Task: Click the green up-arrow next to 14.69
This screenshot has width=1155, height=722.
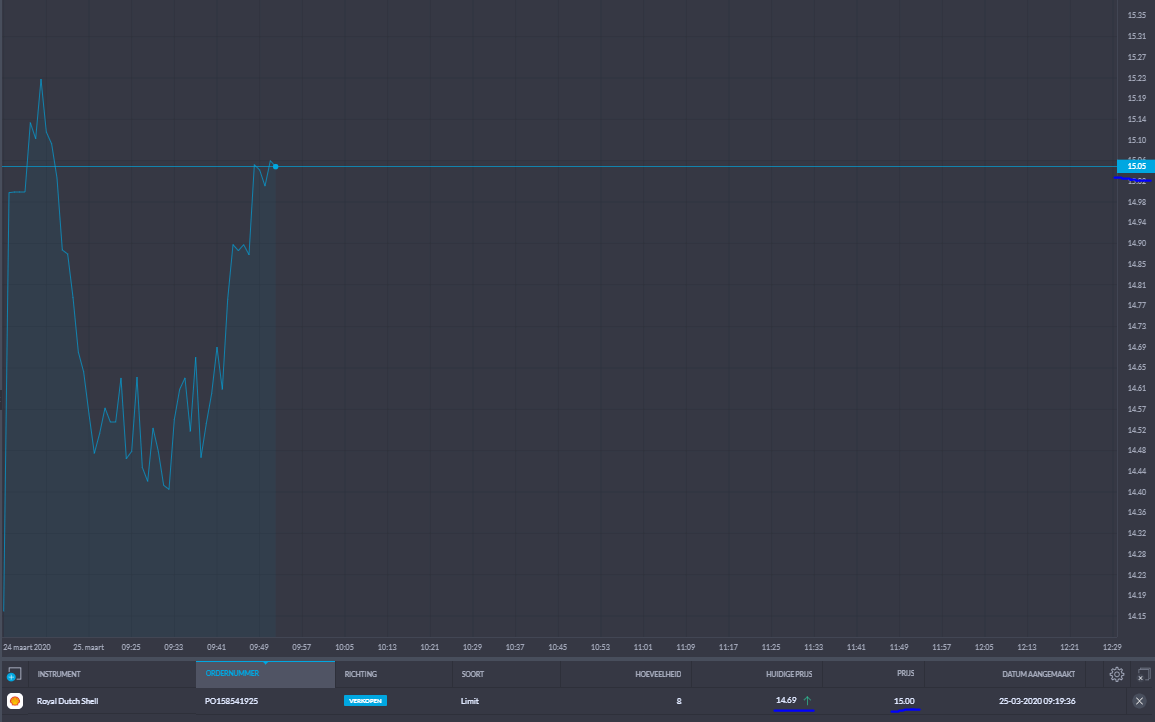Action: [x=807, y=701]
